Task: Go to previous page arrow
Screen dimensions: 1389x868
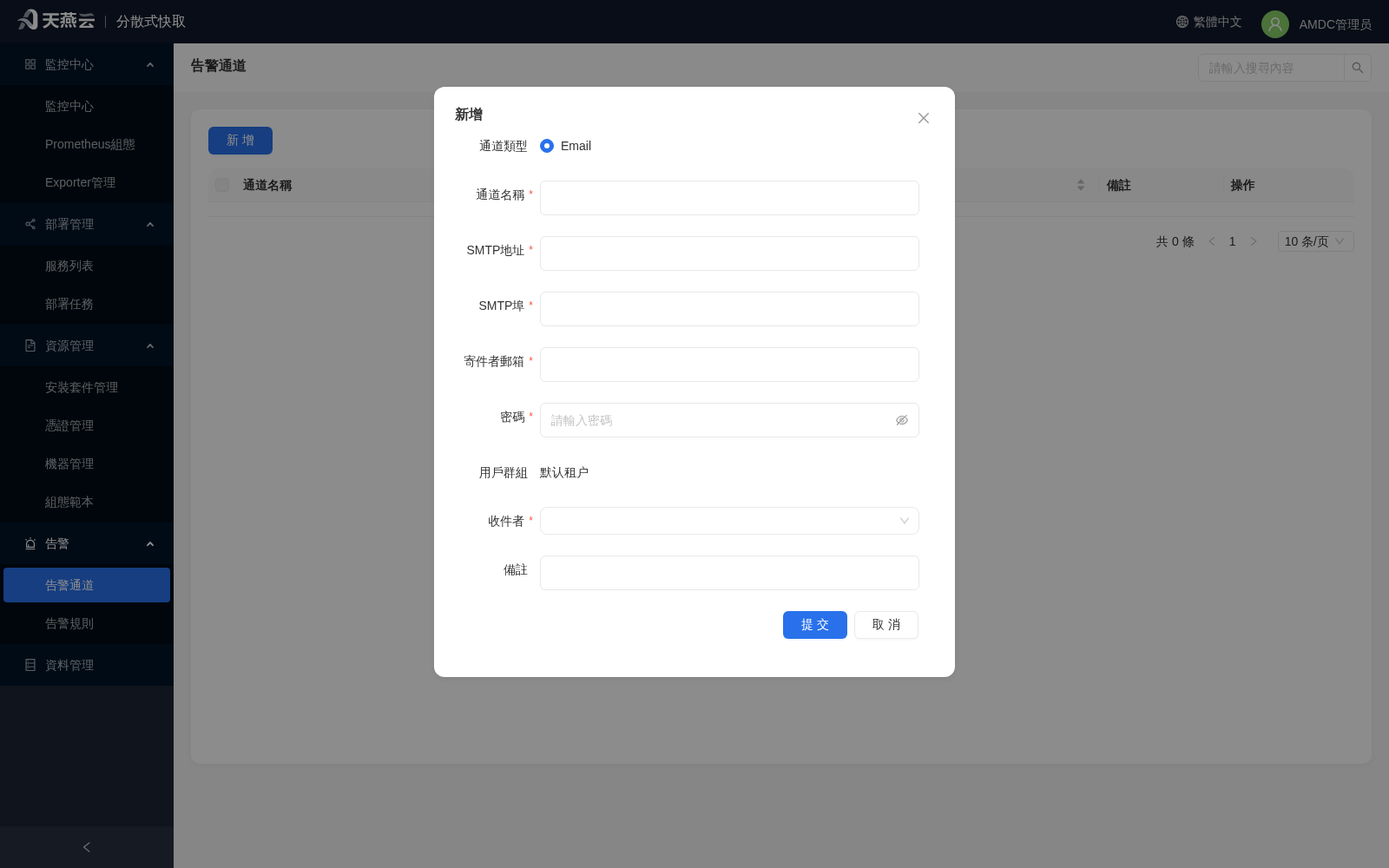Action: click(x=1212, y=241)
